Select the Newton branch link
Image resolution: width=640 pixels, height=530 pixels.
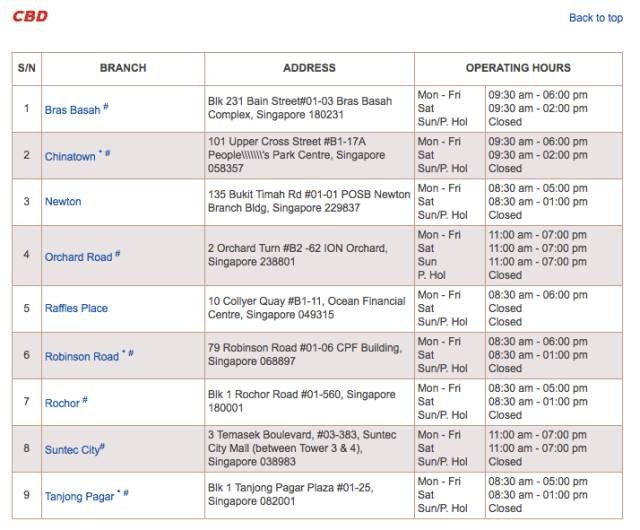[63, 202]
